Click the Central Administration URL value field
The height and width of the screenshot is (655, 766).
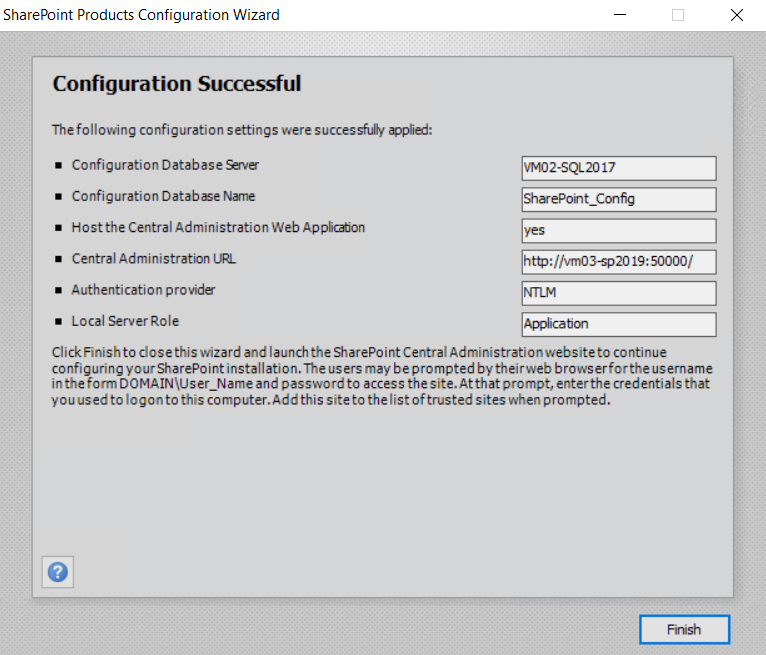pyautogui.click(x=619, y=262)
